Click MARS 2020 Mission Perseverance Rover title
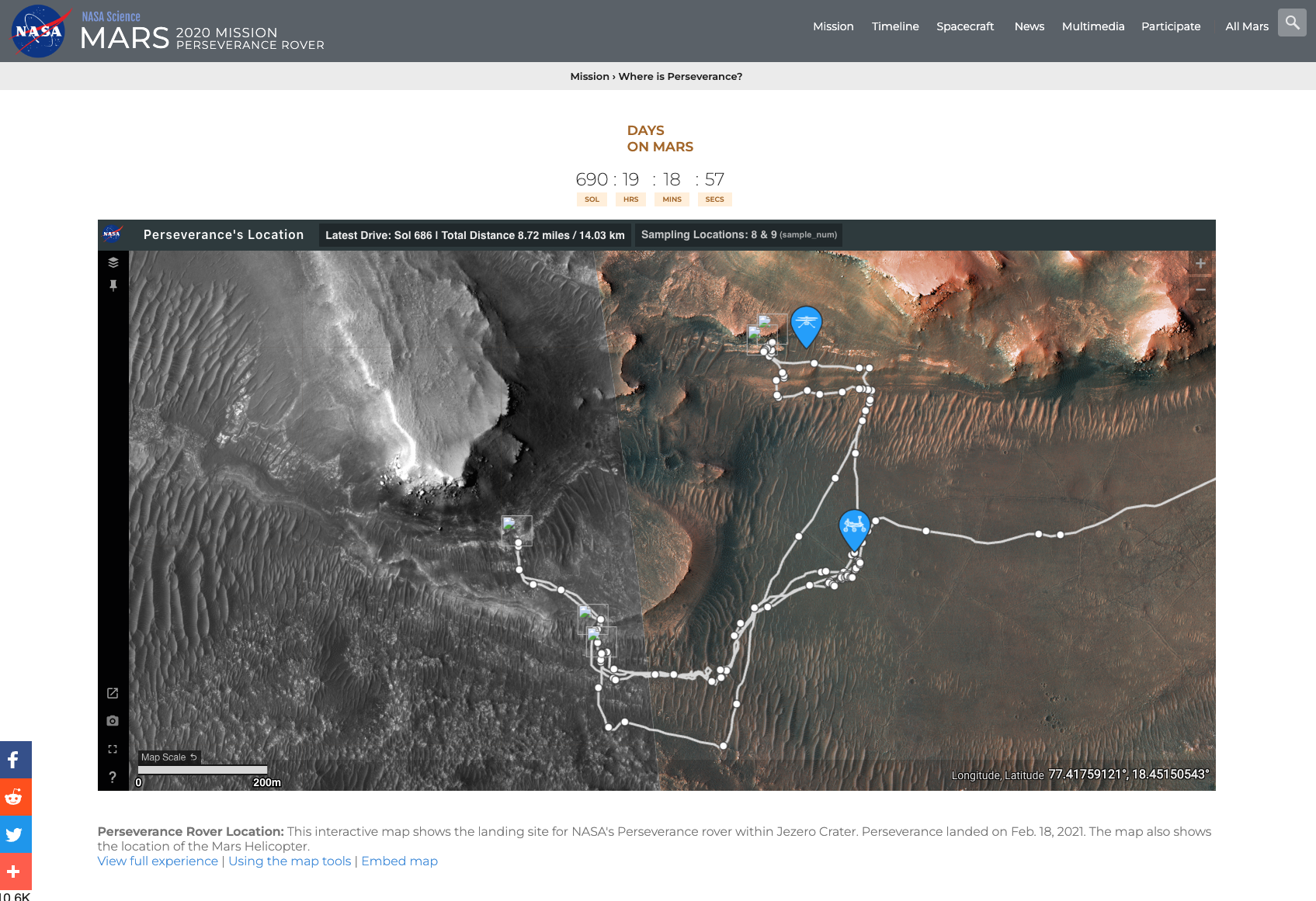 202,38
